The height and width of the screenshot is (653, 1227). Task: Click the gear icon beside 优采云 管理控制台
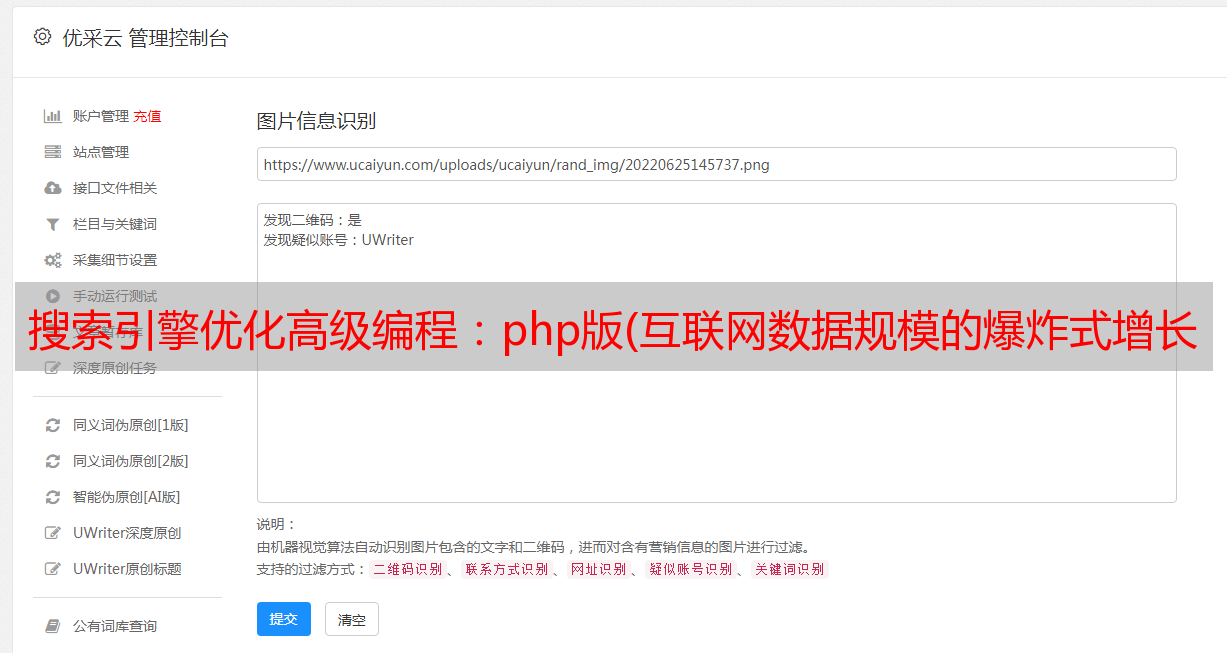coord(42,37)
